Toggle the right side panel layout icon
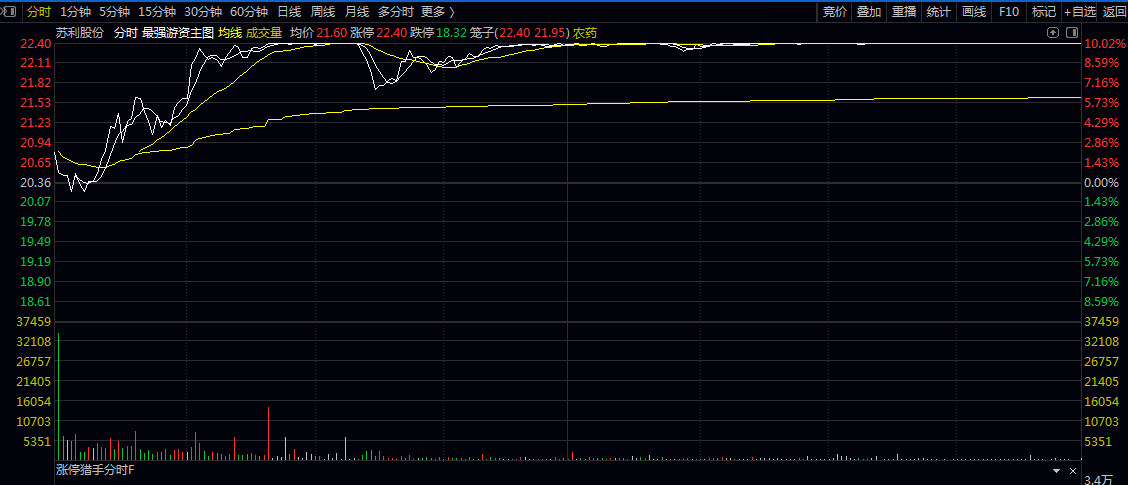Viewport: 1128px width, 485px height. tap(1072, 32)
